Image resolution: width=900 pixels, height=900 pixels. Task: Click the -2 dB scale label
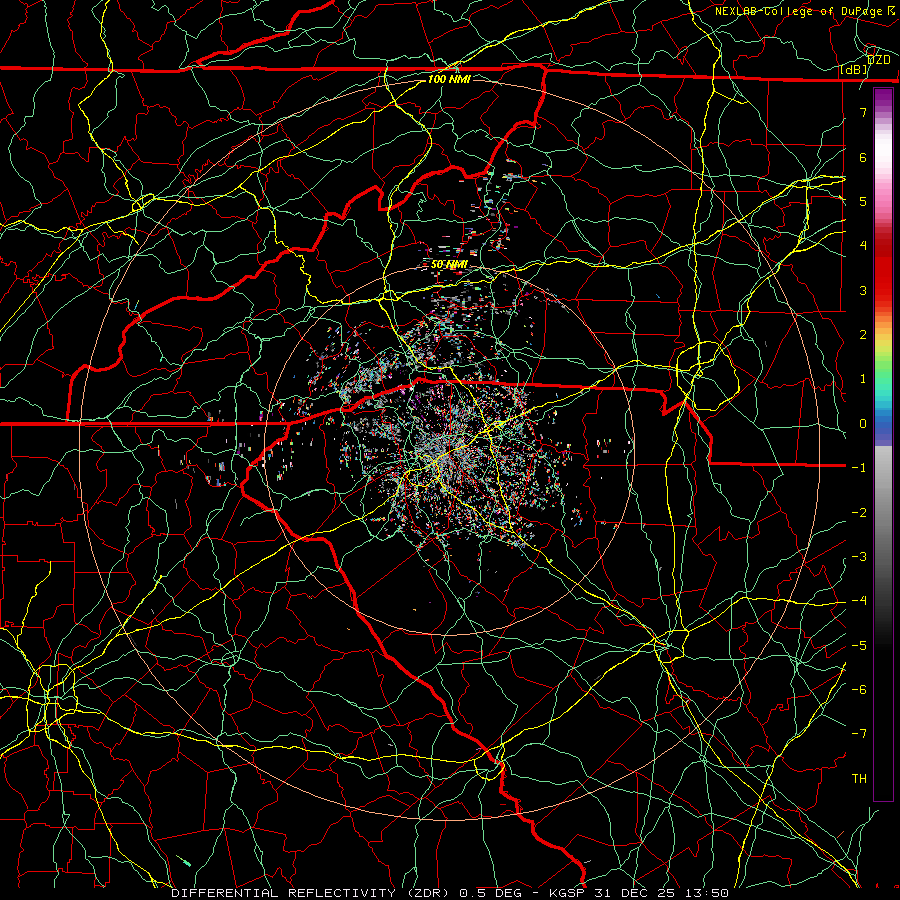coord(859,513)
